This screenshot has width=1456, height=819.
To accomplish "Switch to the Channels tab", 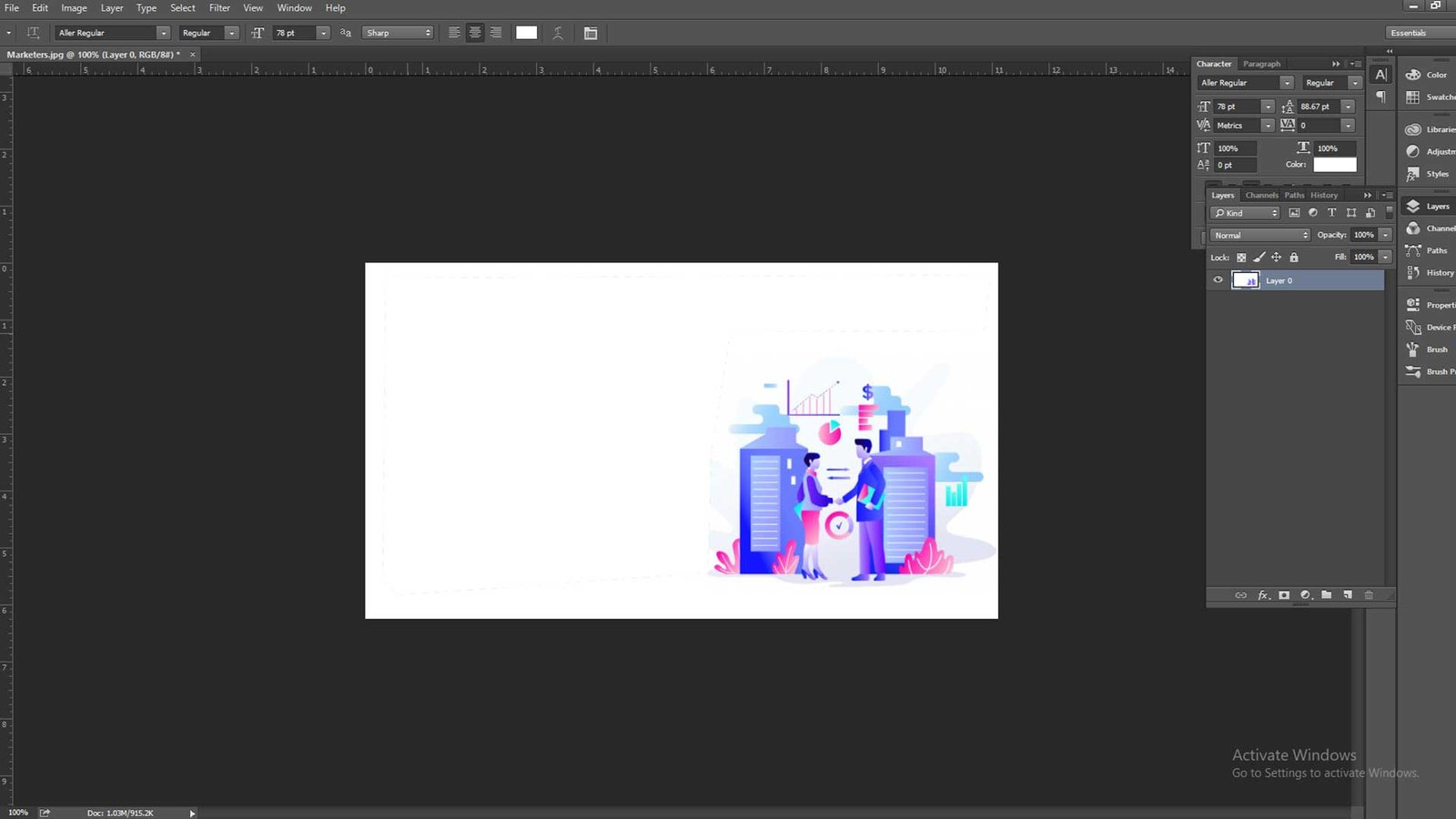I will click(x=1261, y=196).
